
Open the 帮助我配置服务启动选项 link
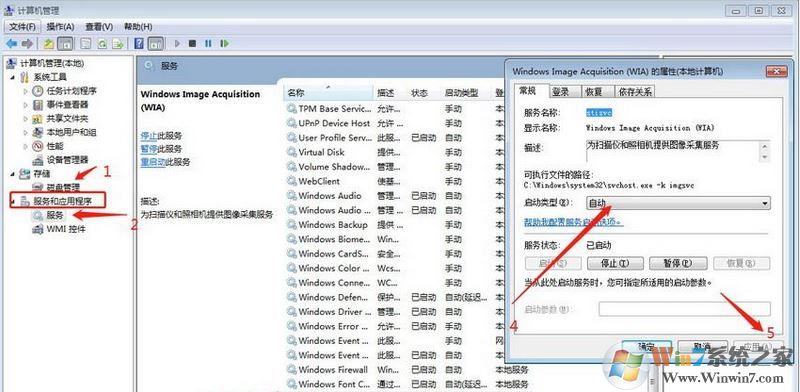coord(573,223)
